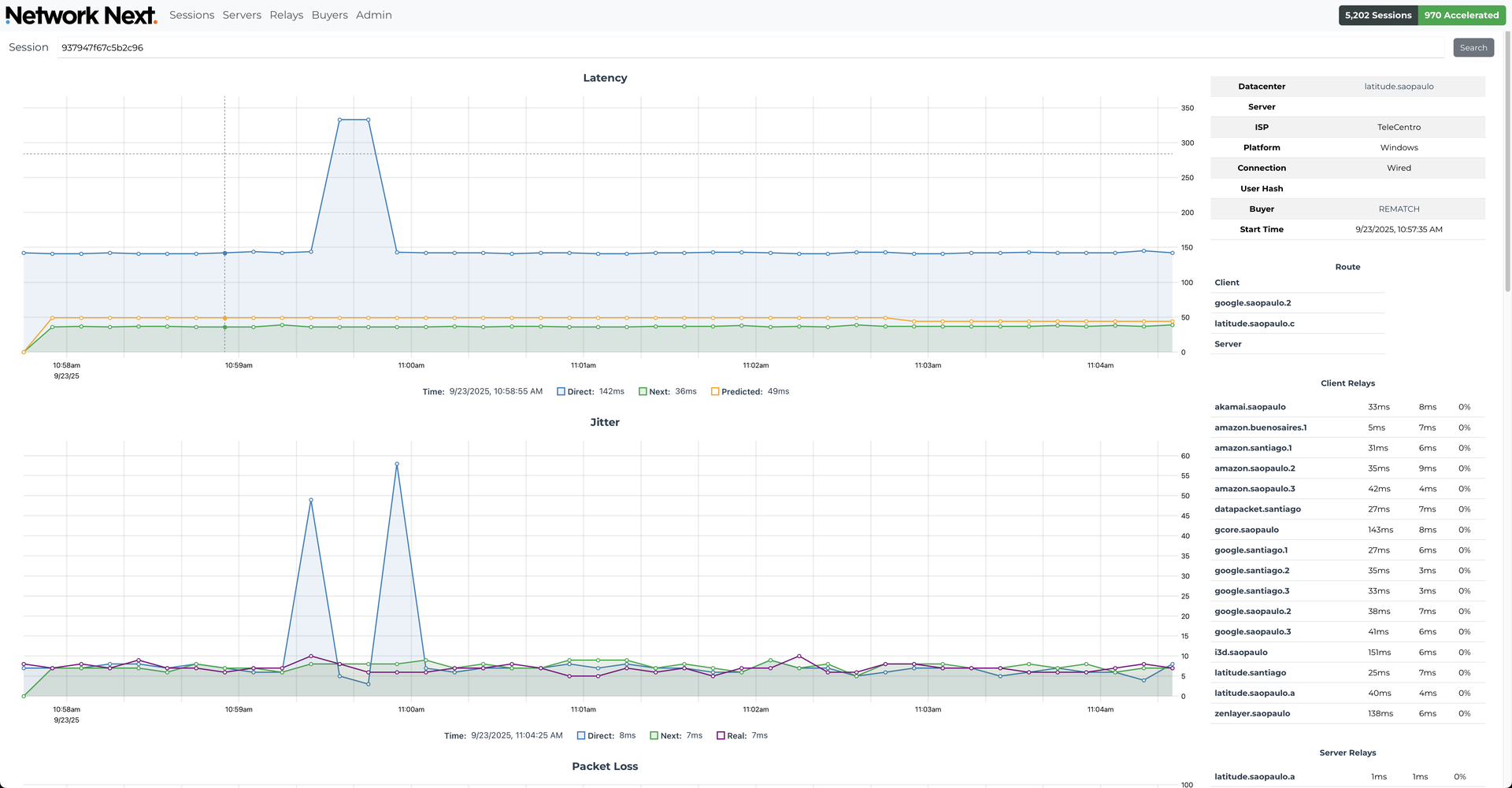The width and height of the screenshot is (1512, 788).
Task: Open the Buyers page
Action: (329, 15)
